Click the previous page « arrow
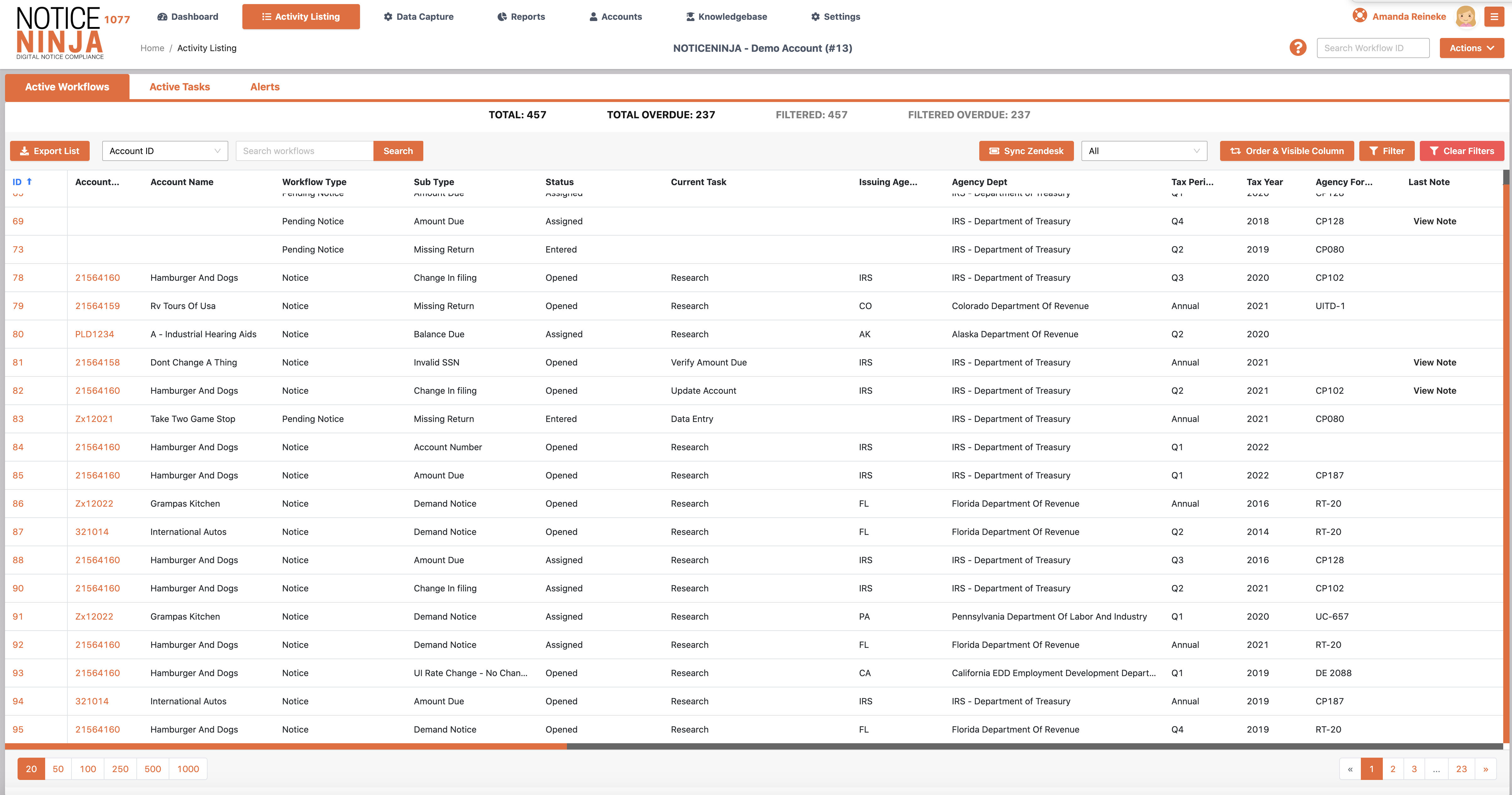This screenshot has width=1512, height=795. (1350, 769)
